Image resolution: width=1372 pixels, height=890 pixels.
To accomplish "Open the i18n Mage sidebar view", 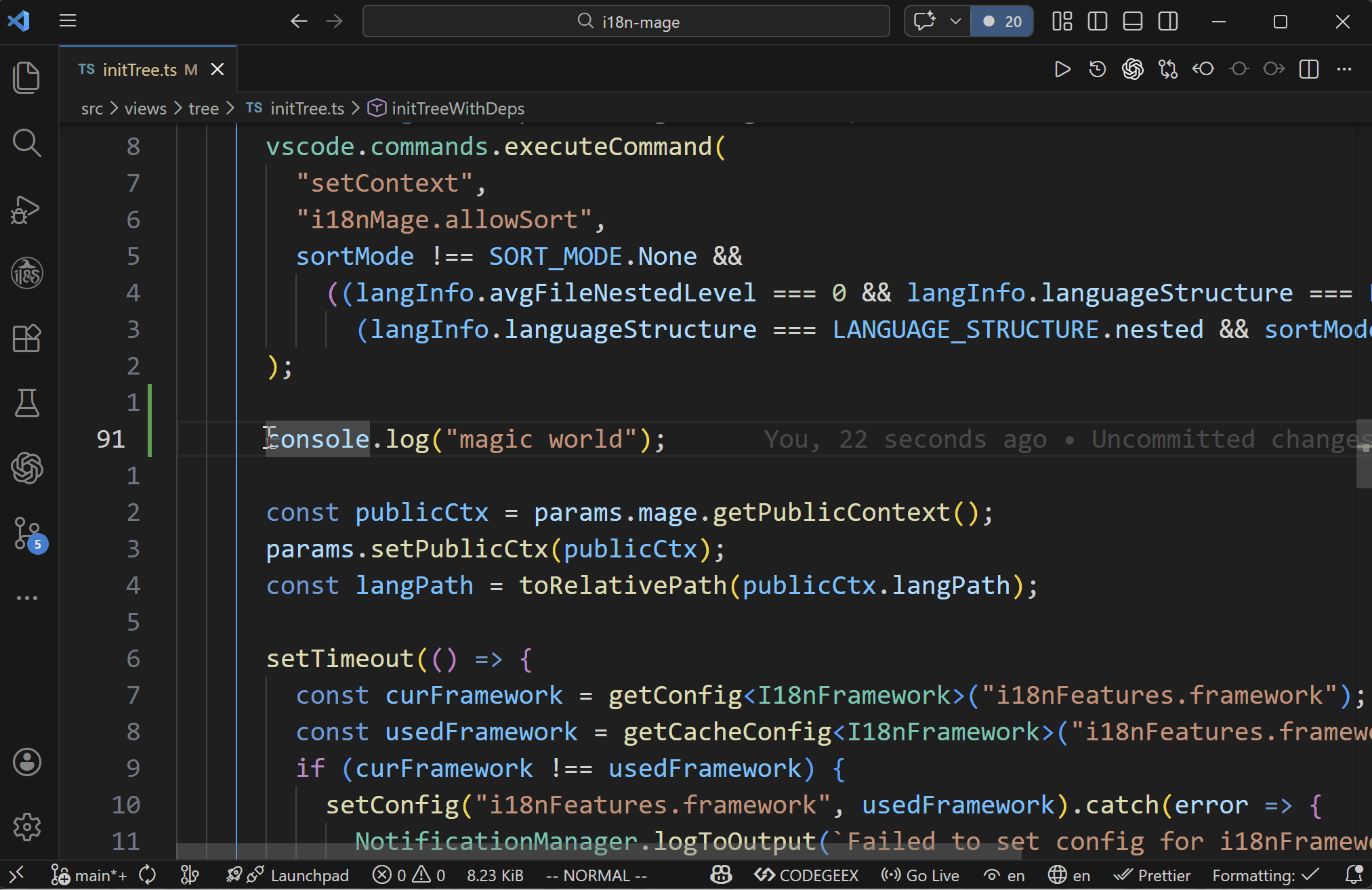I will pyautogui.click(x=27, y=273).
